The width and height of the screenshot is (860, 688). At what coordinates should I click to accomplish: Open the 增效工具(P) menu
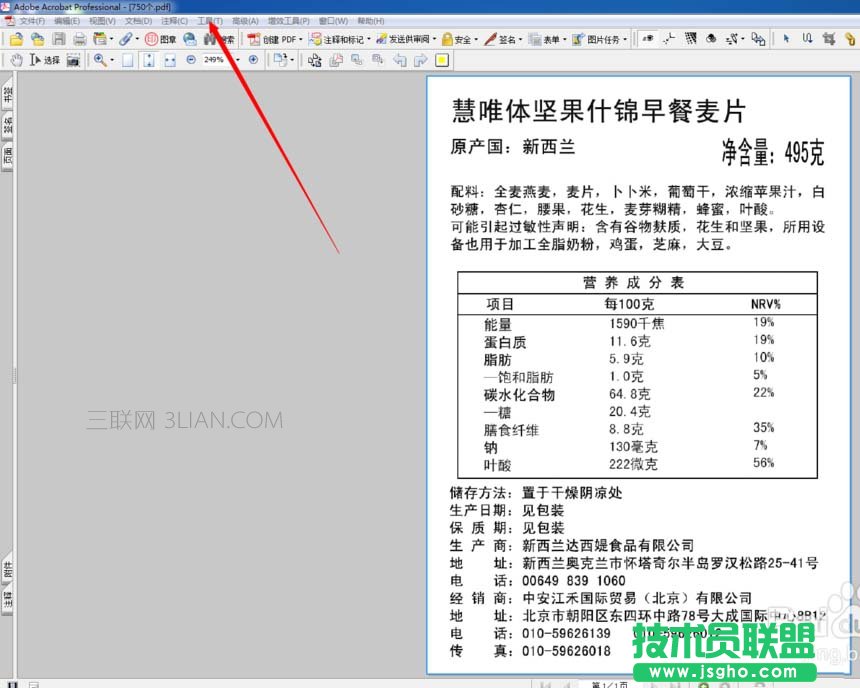288,21
